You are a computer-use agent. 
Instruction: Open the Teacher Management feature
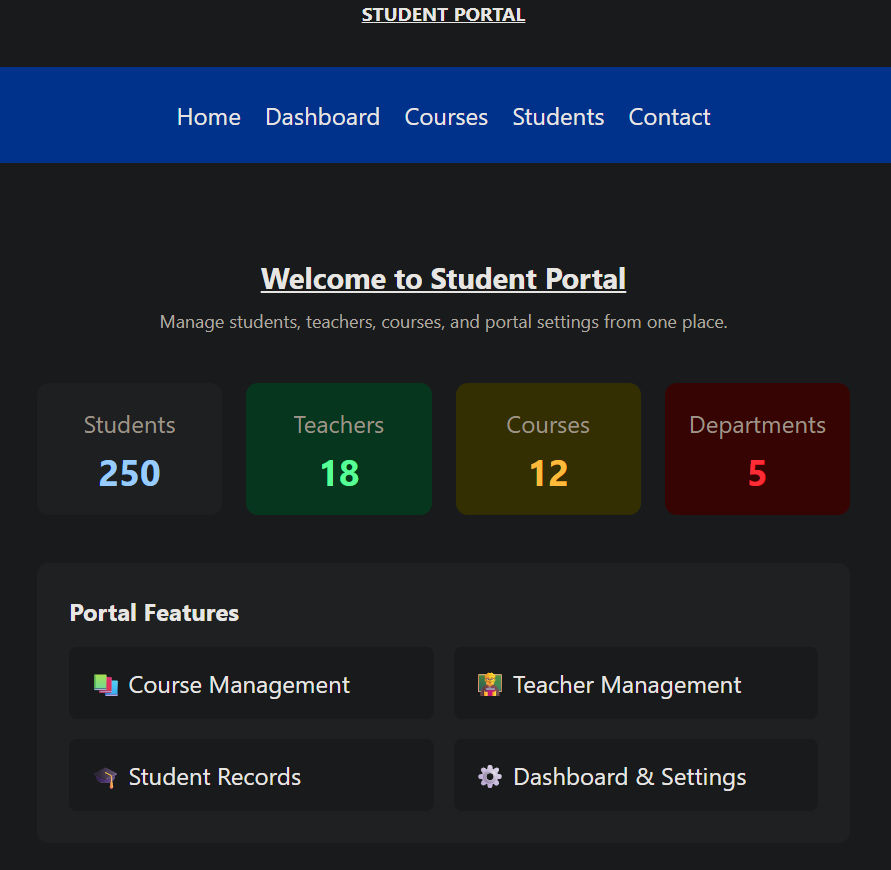pos(636,683)
